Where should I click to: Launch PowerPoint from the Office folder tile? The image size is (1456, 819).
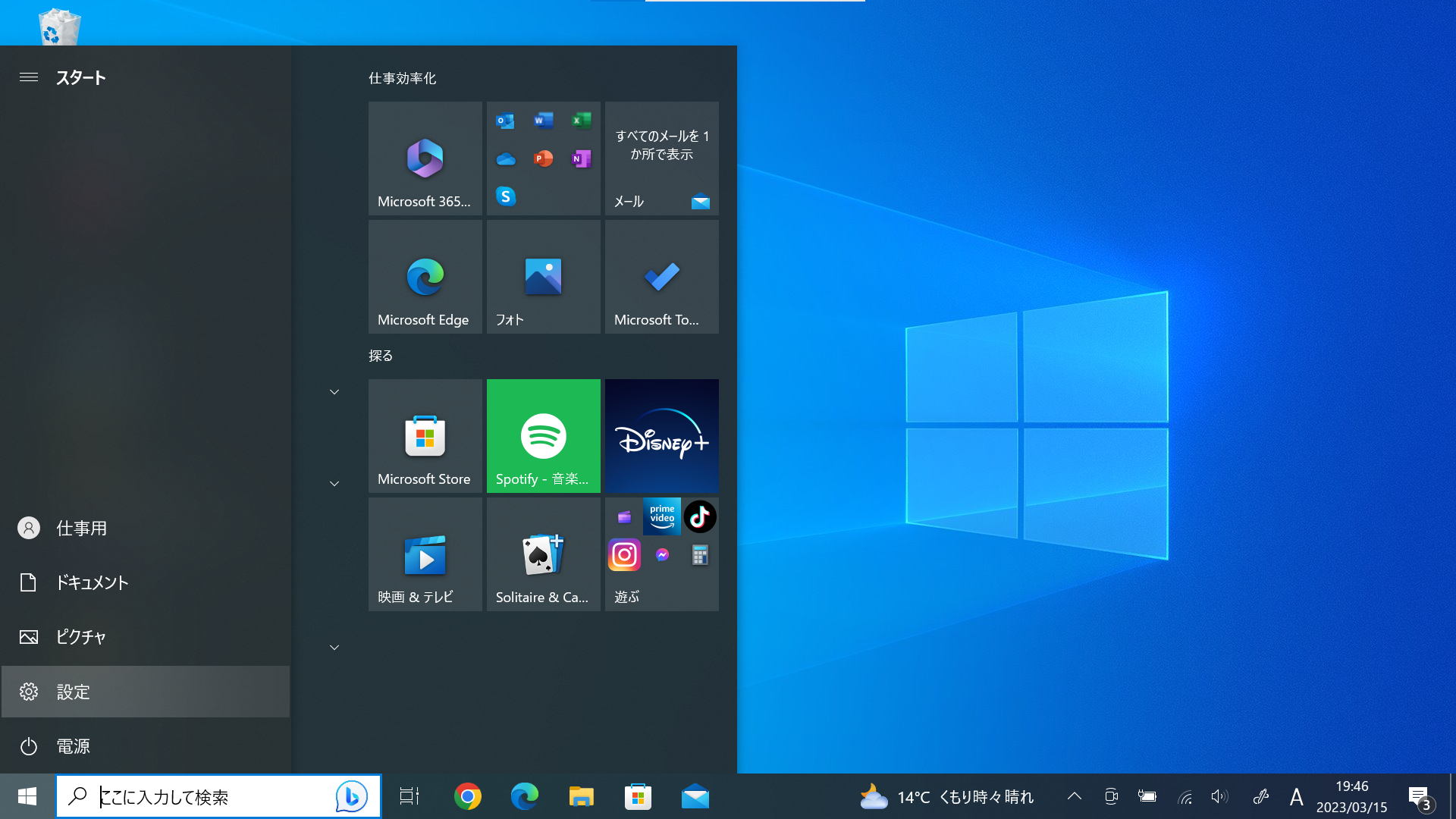click(x=543, y=158)
